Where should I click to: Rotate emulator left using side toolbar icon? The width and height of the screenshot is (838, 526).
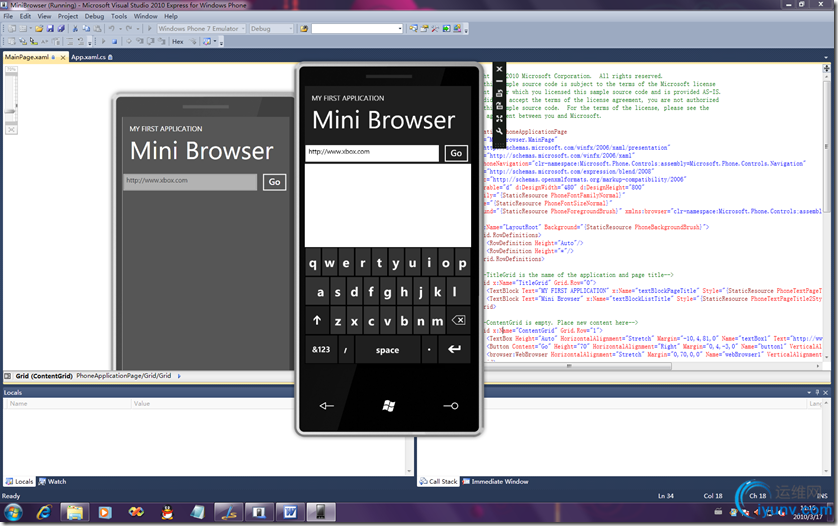click(499, 94)
